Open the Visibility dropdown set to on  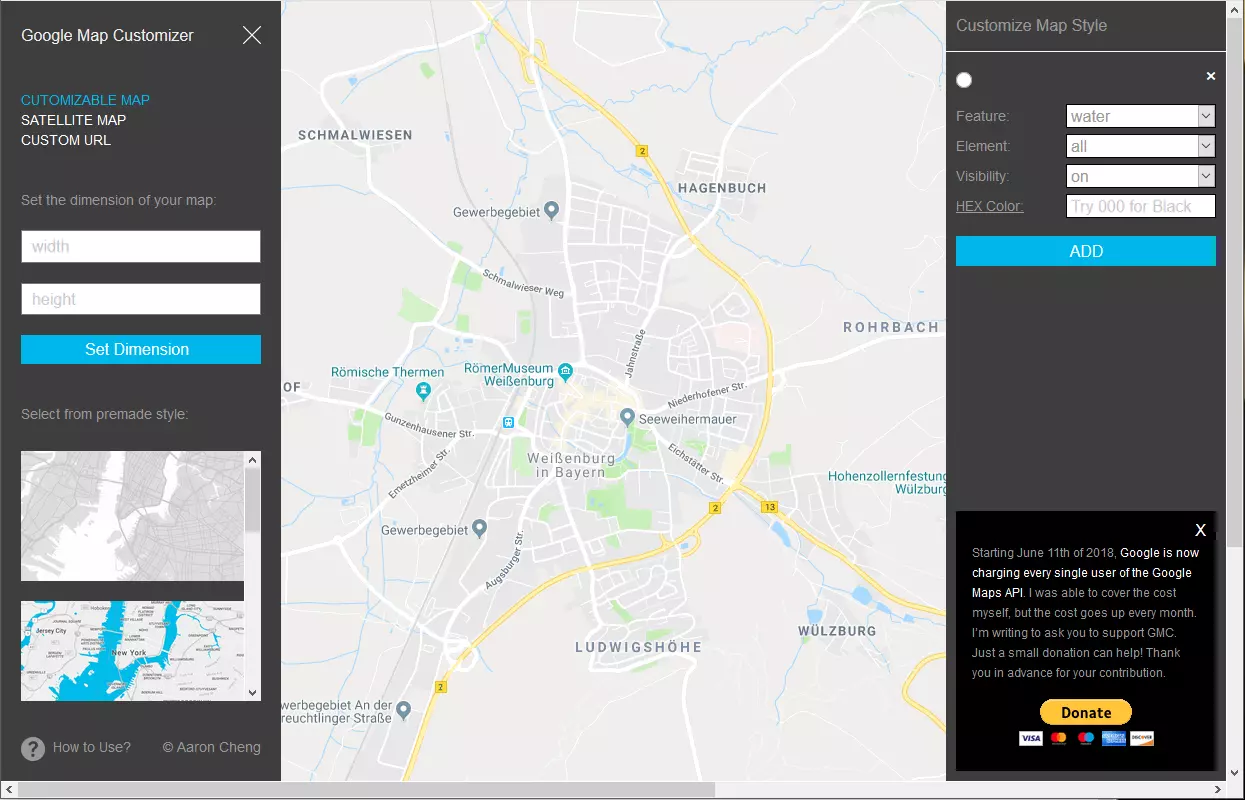1140,176
